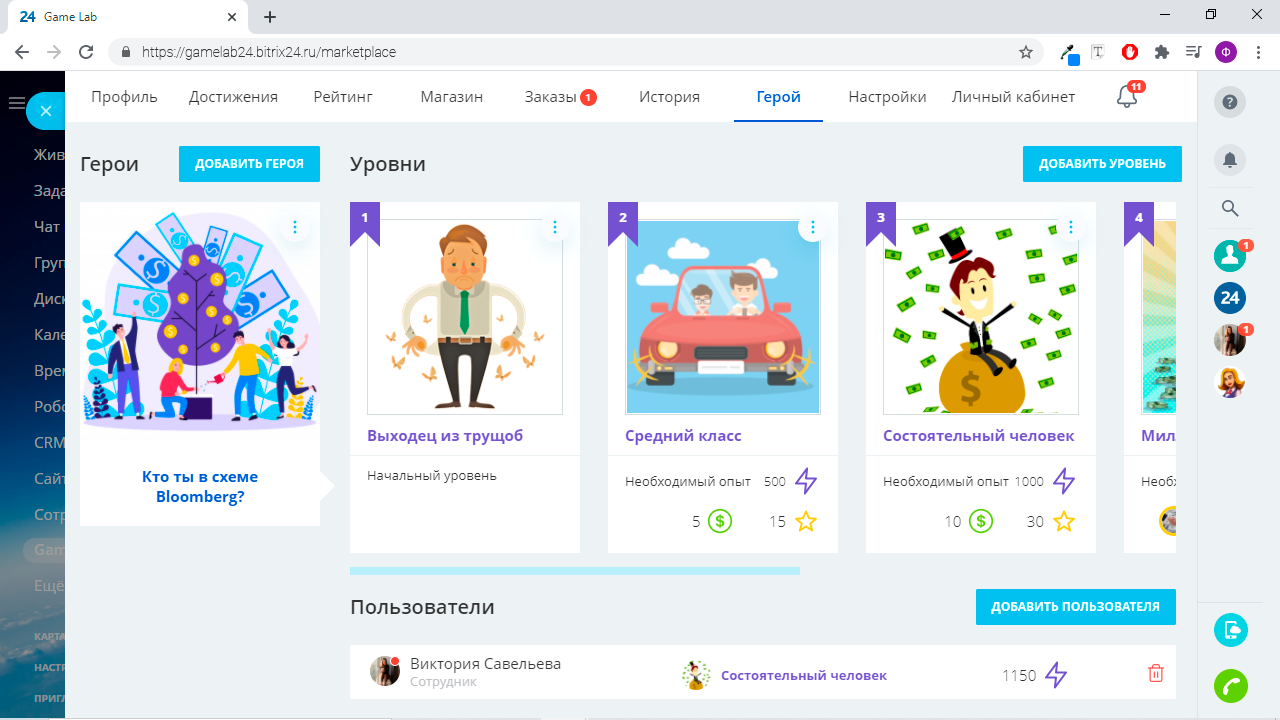This screenshot has width=1280, height=720.
Task: Open options menu for Выходец из трущоб
Action: click(x=555, y=228)
